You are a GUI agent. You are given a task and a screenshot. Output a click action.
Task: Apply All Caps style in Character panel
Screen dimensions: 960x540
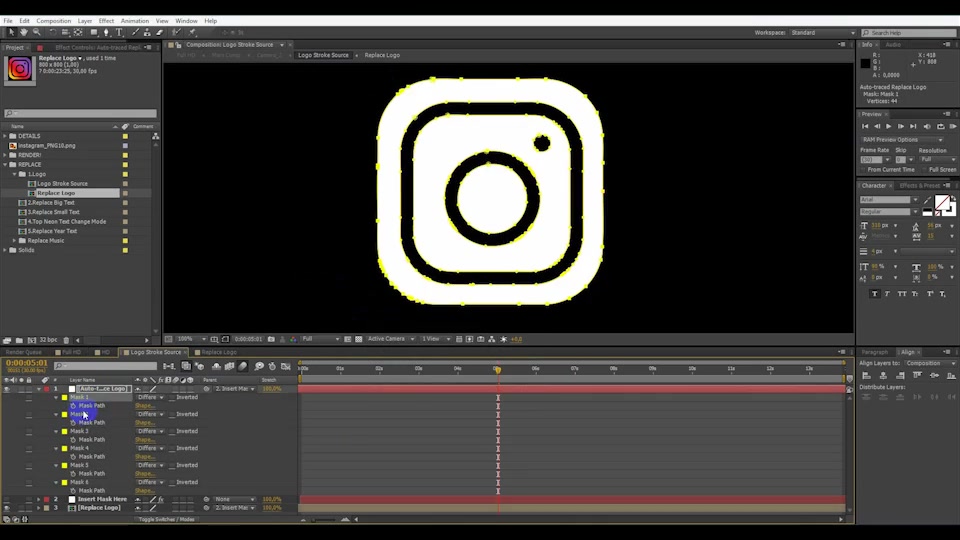point(902,294)
